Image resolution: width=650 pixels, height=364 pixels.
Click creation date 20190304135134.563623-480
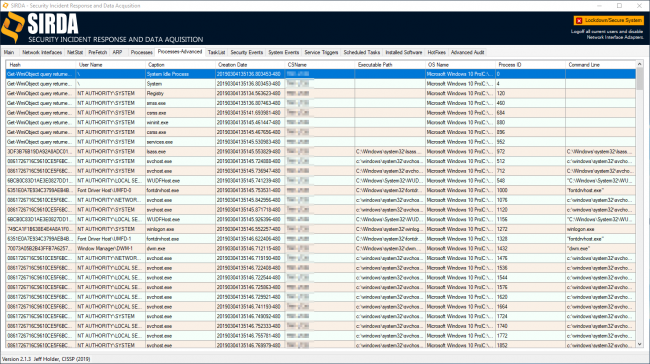tap(250, 93)
